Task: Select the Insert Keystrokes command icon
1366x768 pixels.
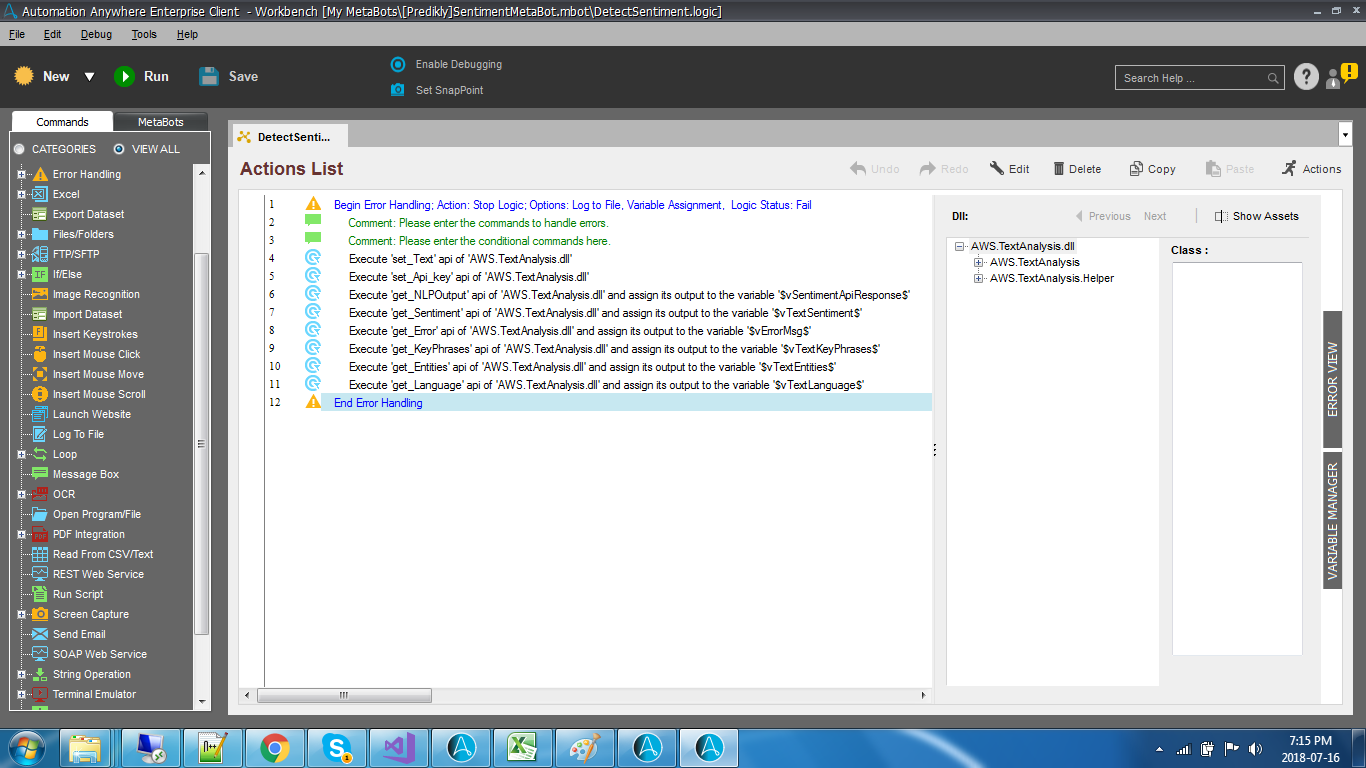Action: tap(39, 334)
